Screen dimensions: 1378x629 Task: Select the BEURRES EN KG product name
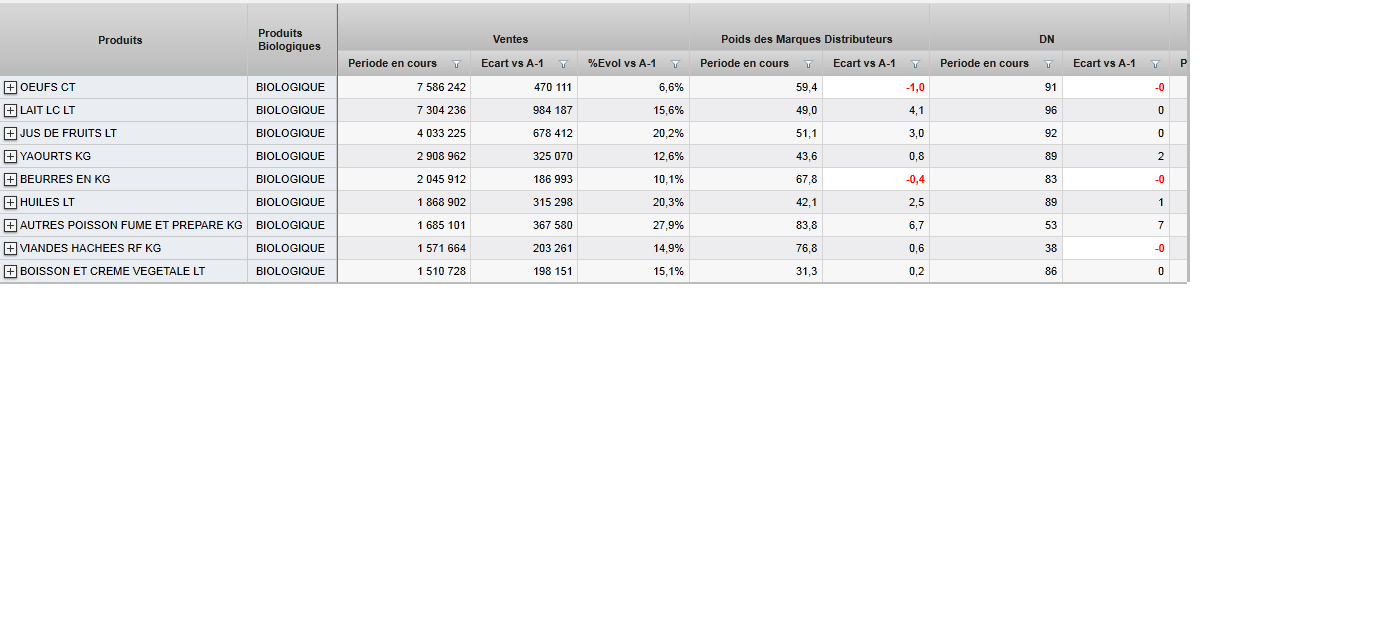(65, 180)
